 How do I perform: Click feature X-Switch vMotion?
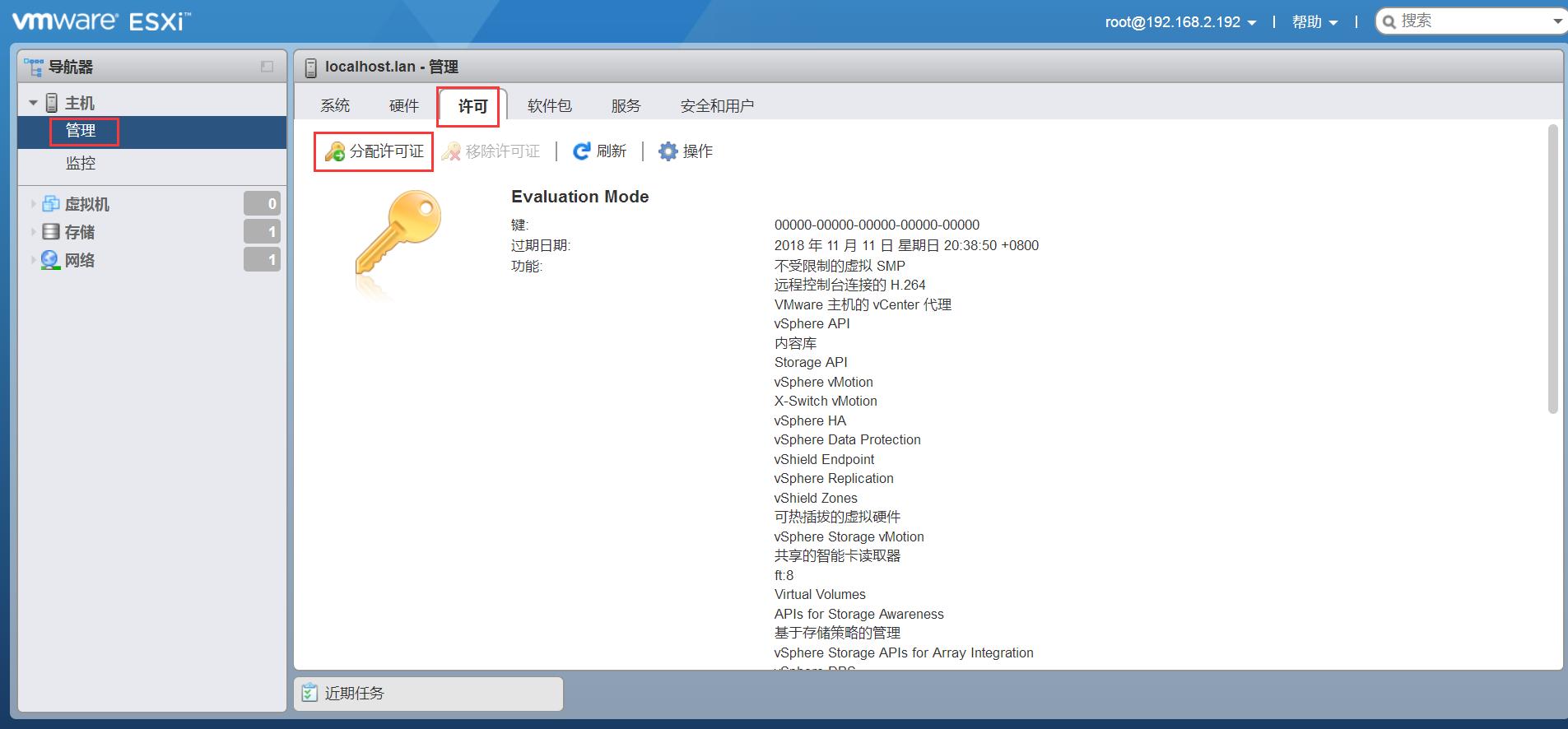[x=826, y=401]
